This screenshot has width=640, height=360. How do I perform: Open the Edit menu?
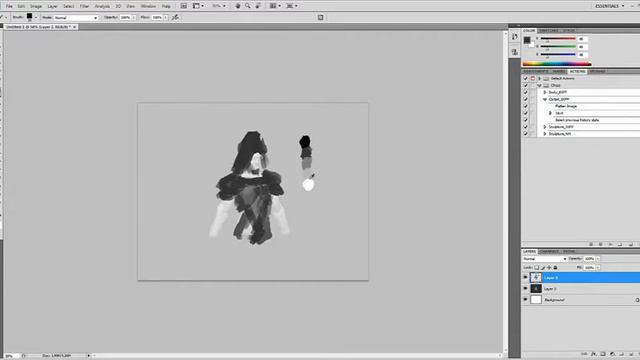(21, 6)
